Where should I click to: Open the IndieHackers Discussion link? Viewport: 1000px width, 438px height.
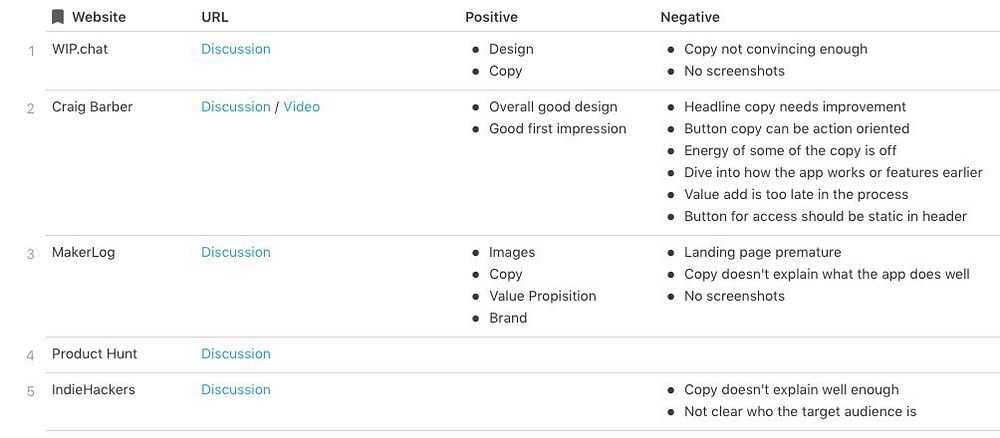[235, 390]
